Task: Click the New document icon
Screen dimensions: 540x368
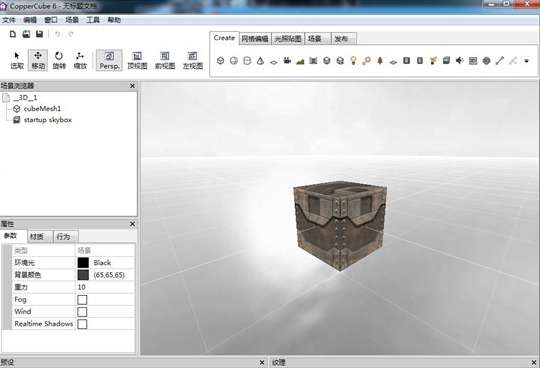Action: pyautogui.click(x=13, y=34)
